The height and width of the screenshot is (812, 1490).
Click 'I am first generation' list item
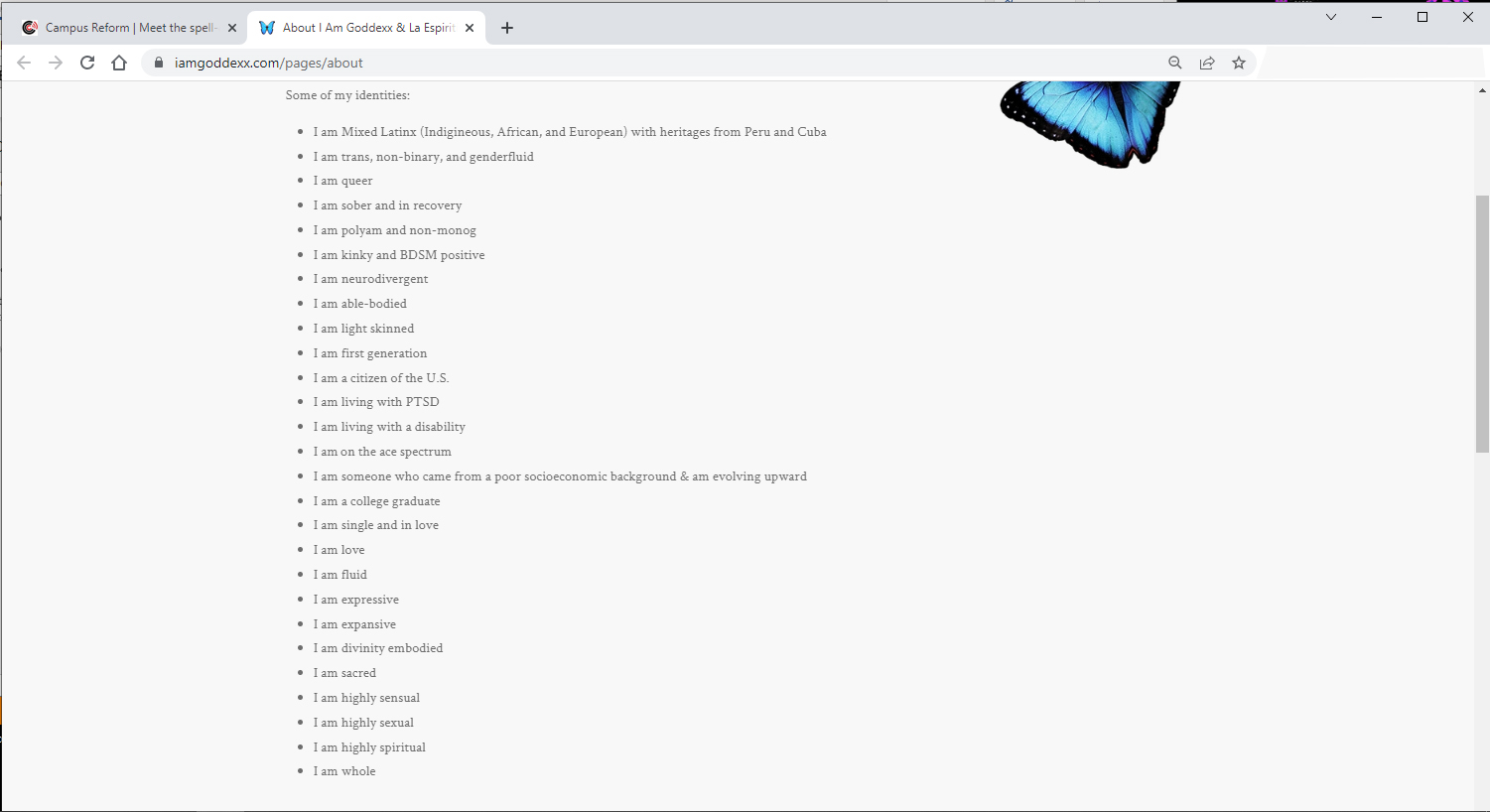370,353
